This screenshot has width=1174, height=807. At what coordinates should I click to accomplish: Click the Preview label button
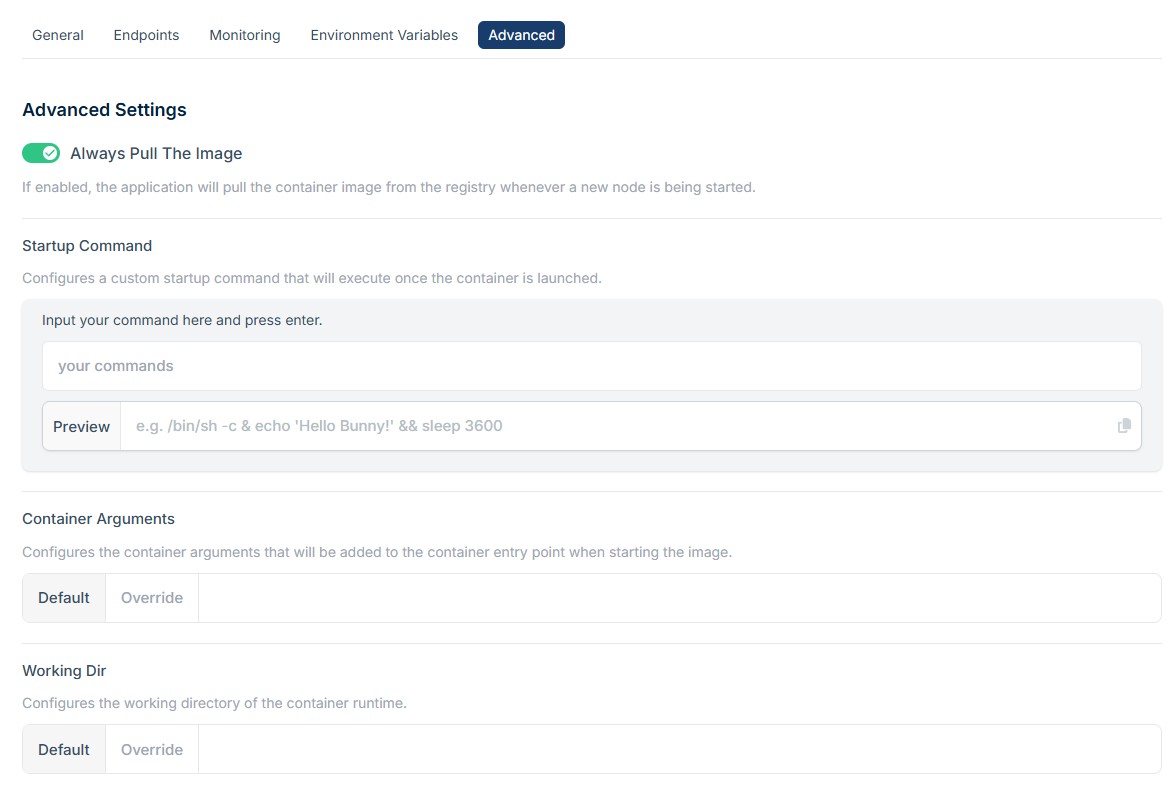(x=82, y=427)
